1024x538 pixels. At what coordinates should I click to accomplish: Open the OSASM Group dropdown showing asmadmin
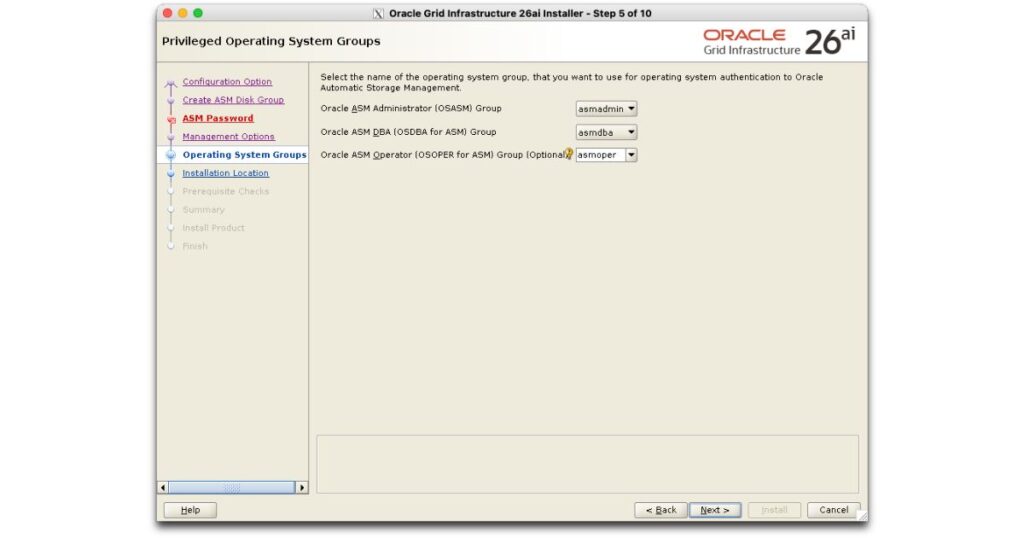606,109
